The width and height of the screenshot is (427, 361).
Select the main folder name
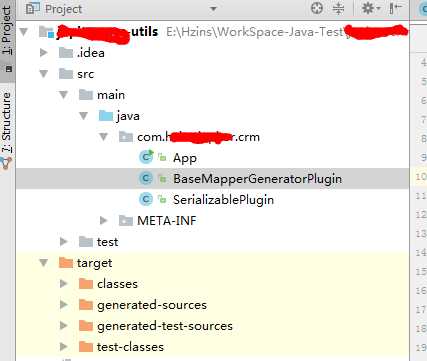[111, 95]
